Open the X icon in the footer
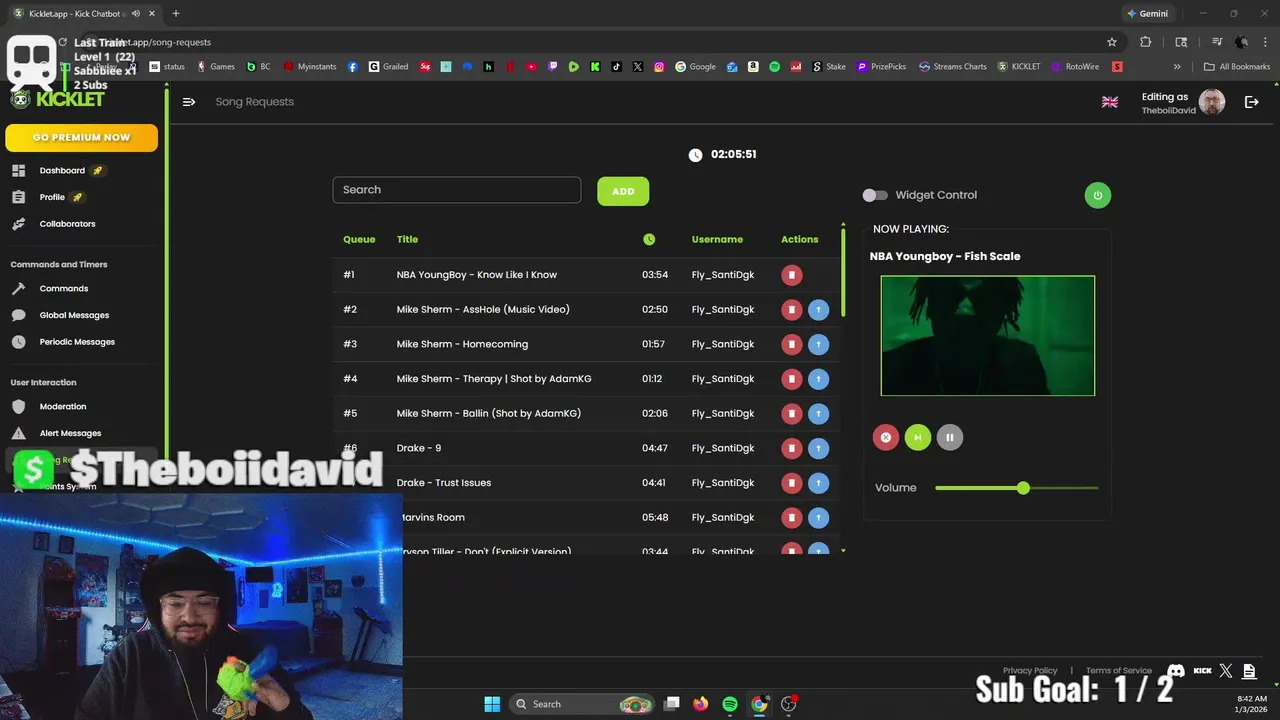 click(x=1226, y=671)
